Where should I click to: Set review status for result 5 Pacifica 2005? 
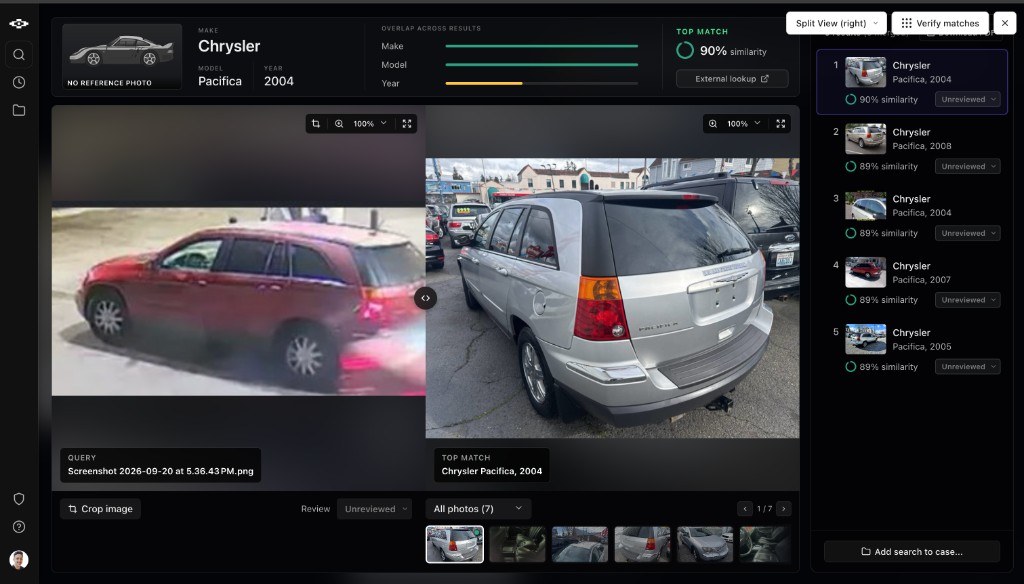click(968, 366)
